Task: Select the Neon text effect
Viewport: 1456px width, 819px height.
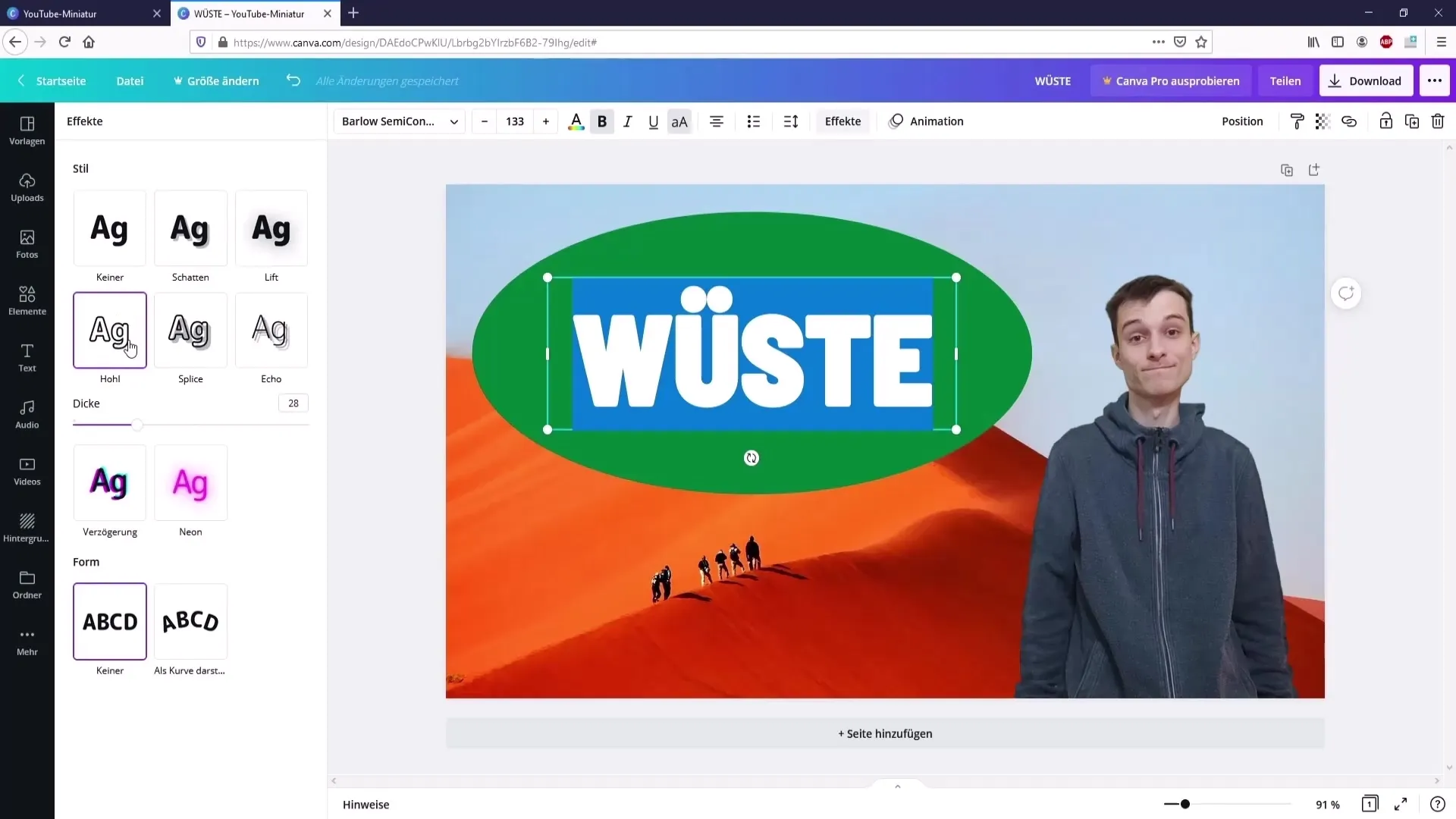Action: (190, 483)
